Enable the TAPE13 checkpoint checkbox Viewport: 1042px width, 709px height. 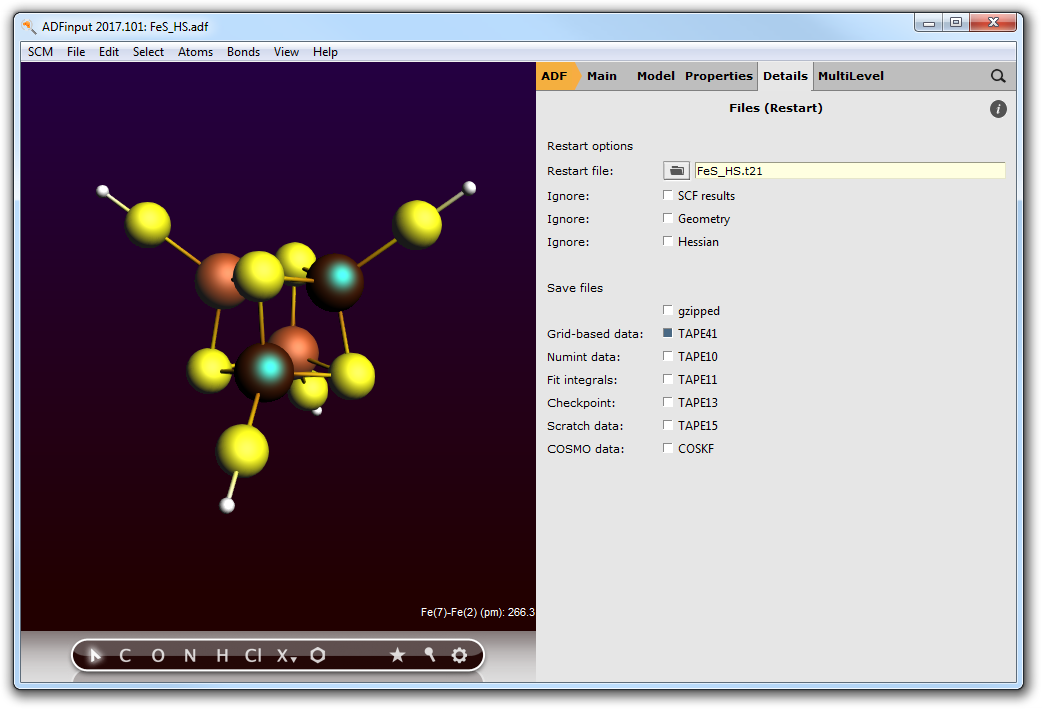coord(668,402)
